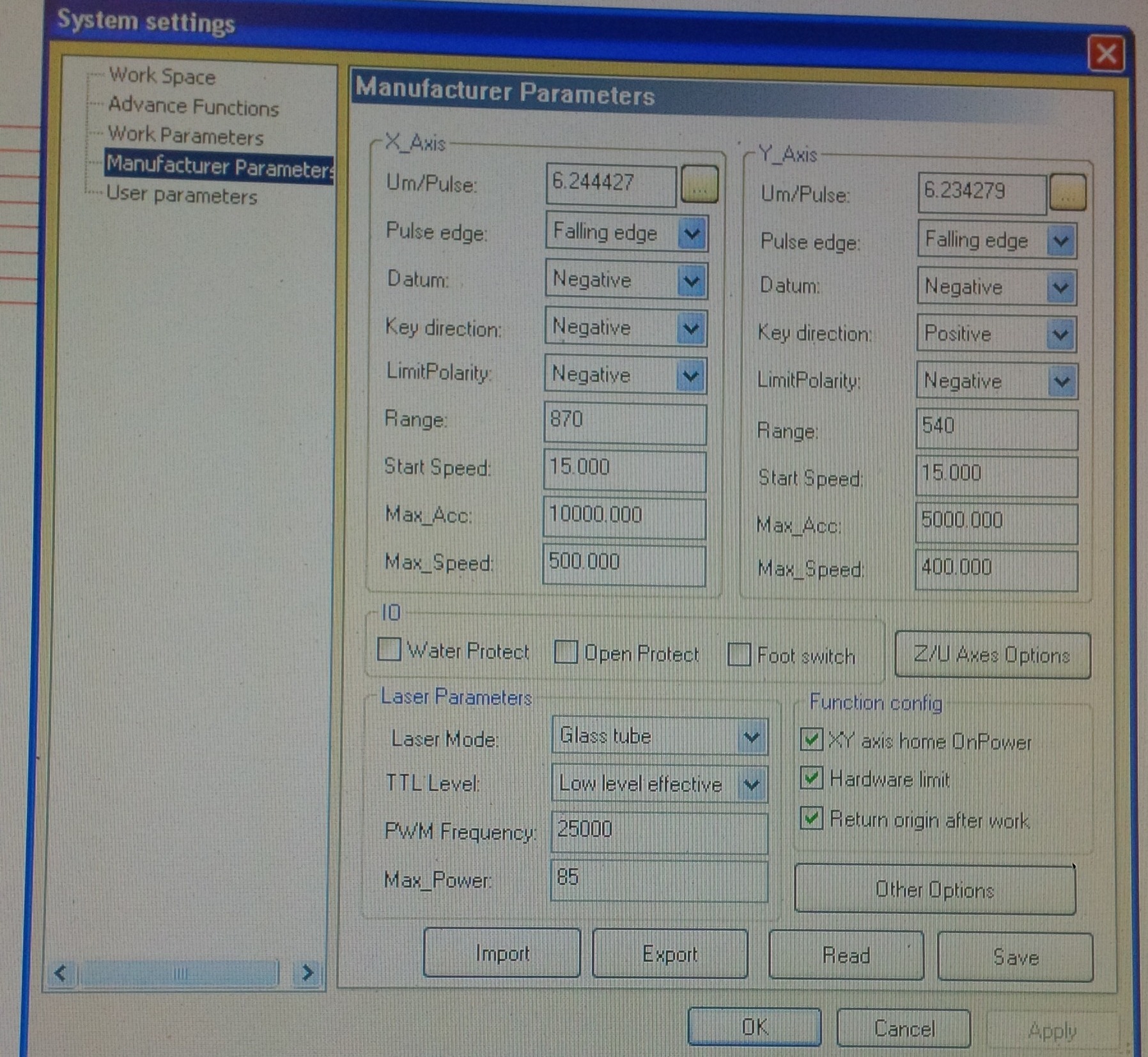Screen dimensions: 1148x1057
Task: Click the Y_Axis Um/Pulse ellipsis calculator button
Action: [x=1067, y=193]
